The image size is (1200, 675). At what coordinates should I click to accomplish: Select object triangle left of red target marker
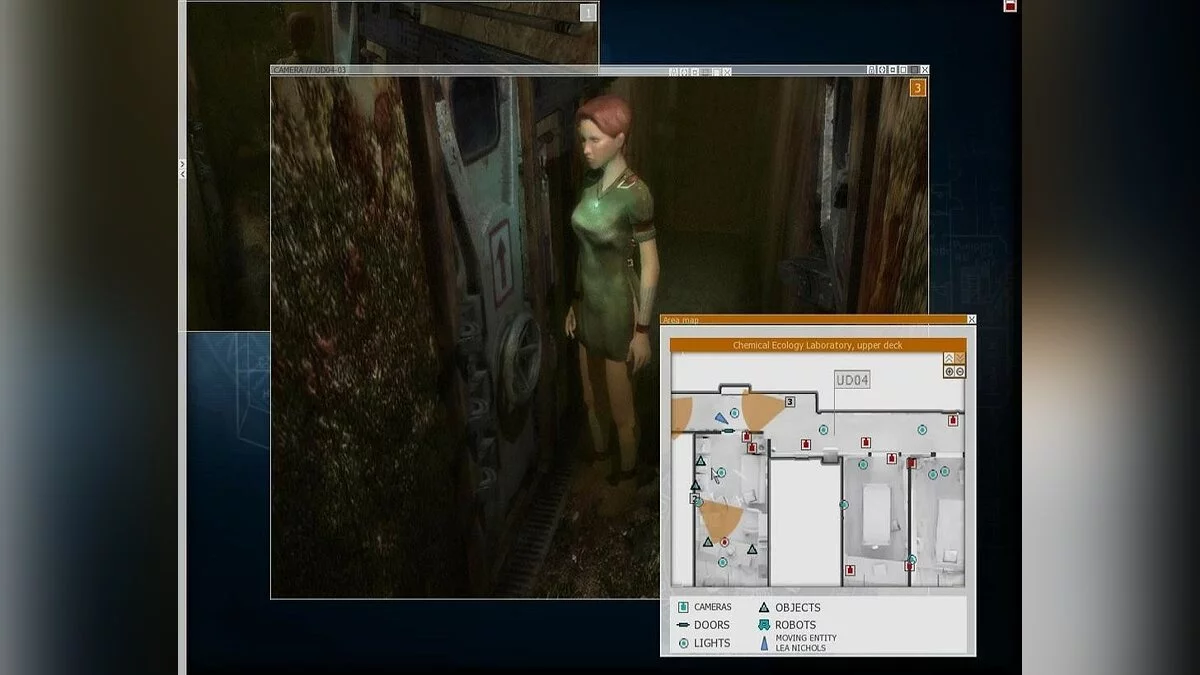[708, 542]
